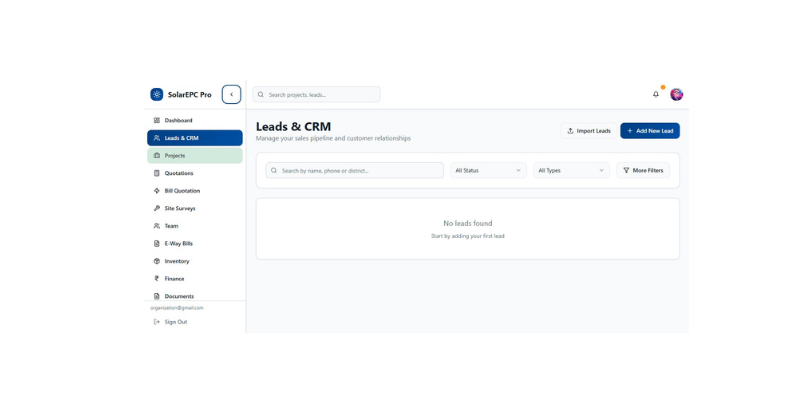Select Leads & CRM sidebar item
800x400 pixels.
[195, 138]
